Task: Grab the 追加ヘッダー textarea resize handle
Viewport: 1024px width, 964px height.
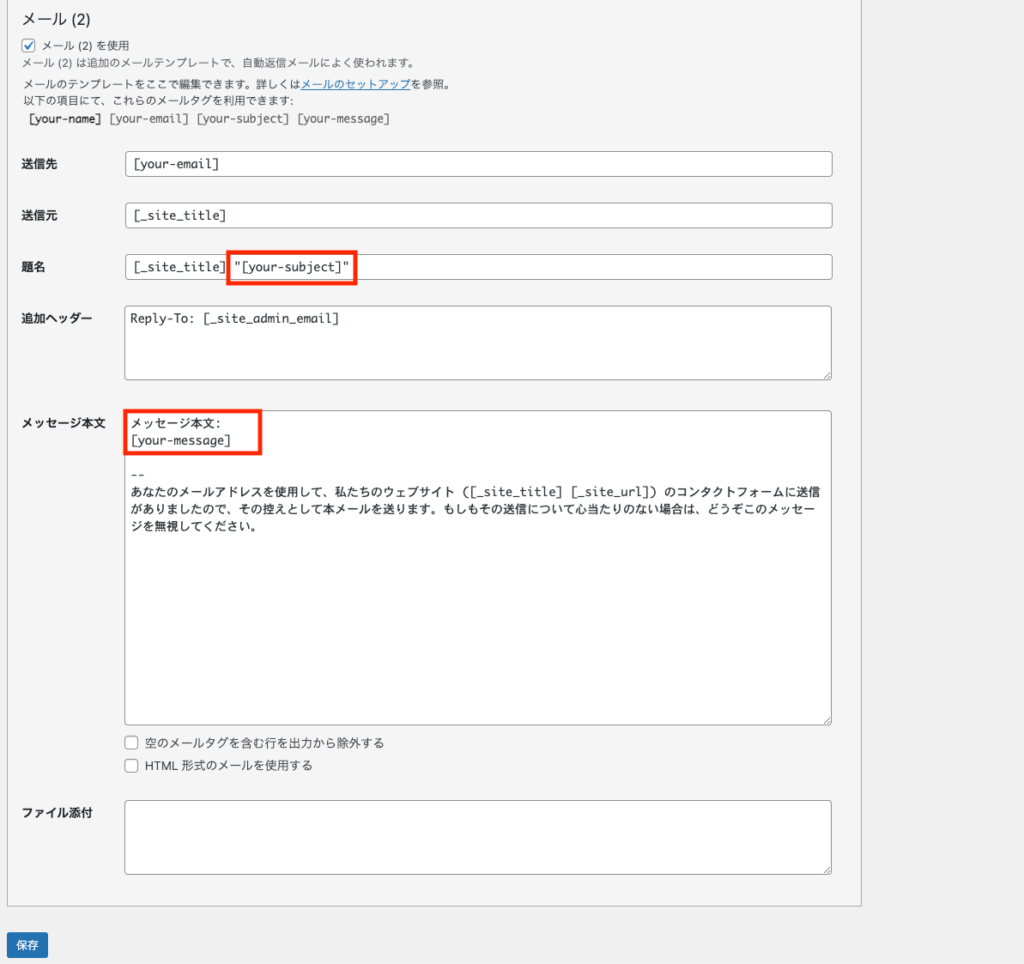Action: 826,375
